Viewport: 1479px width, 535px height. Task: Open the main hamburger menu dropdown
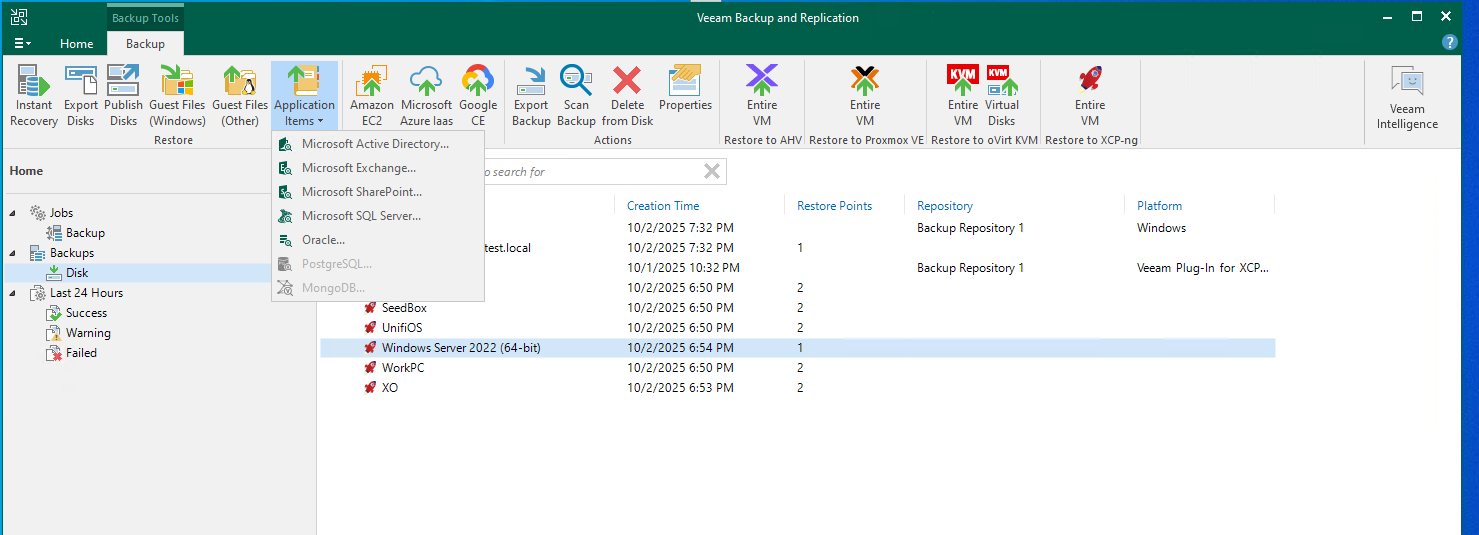click(x=21, y=44)
